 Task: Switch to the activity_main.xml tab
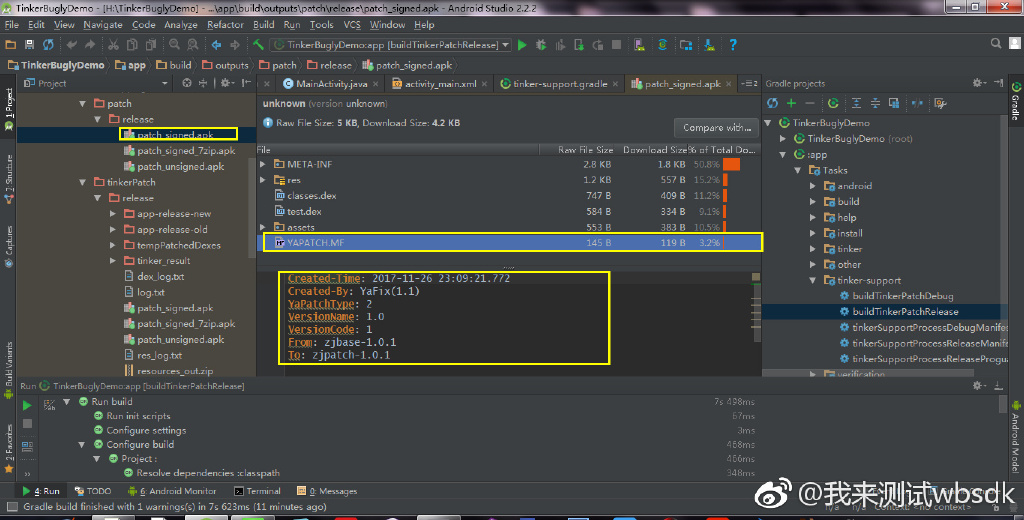pyautogui.click(x=440, y=84)
